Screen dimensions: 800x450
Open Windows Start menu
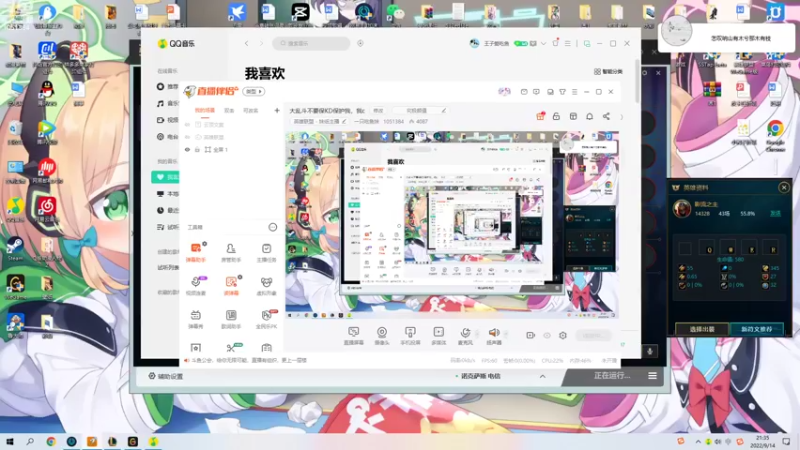tap(10, 441)
